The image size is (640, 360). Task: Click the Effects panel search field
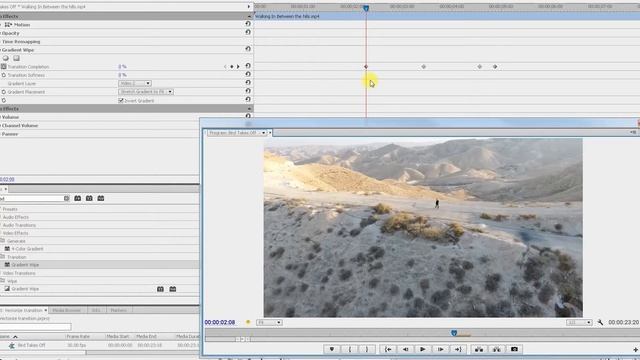tap(32, 198)
